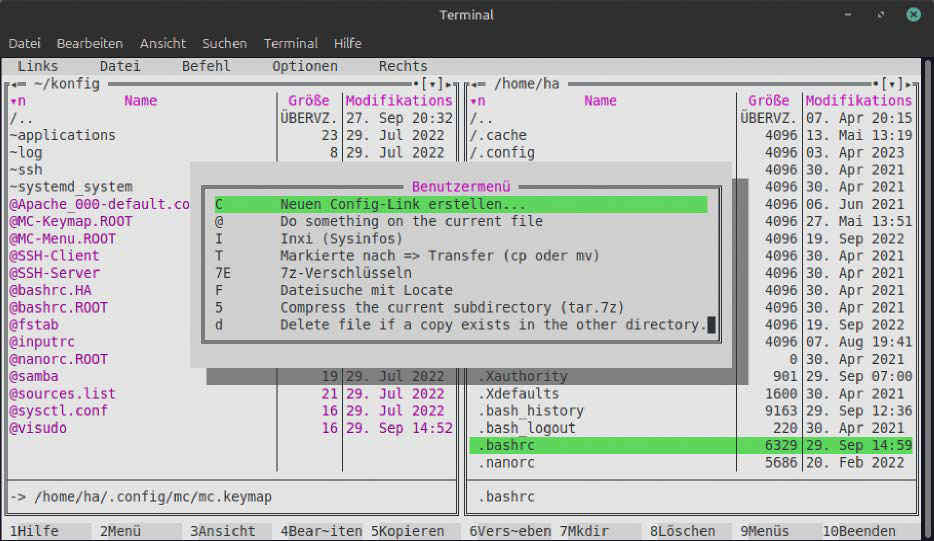Select @fstab link in left panel
The width and height of the screenshot is (934, 541).
coord(34,325)
